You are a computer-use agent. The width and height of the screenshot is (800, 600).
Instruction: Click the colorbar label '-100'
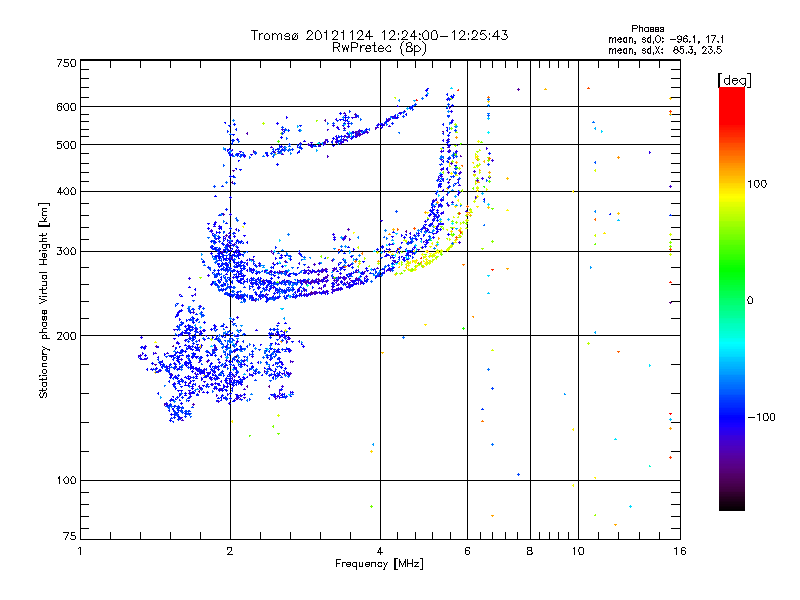click(x=762, y=417)
